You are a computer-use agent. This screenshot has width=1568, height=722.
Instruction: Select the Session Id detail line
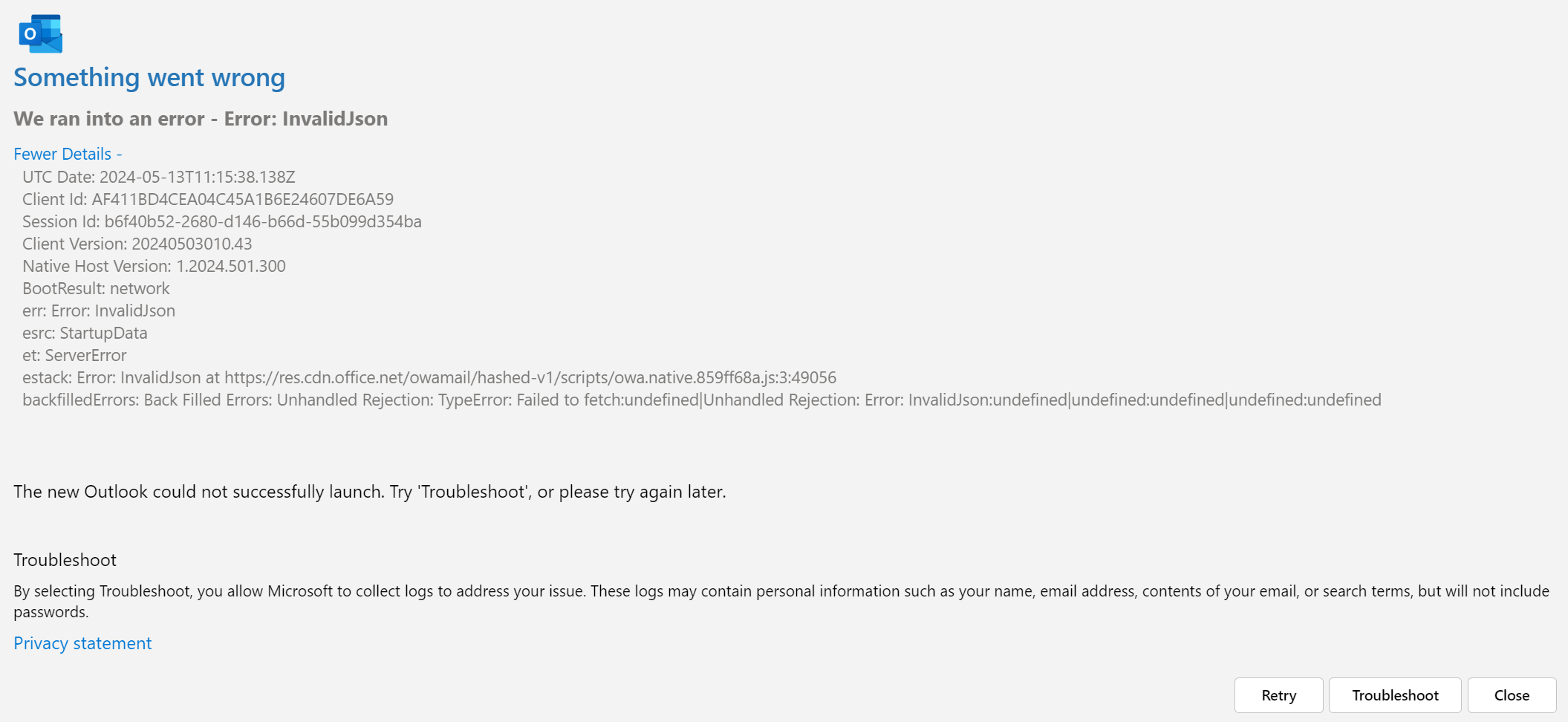[222, 221]
